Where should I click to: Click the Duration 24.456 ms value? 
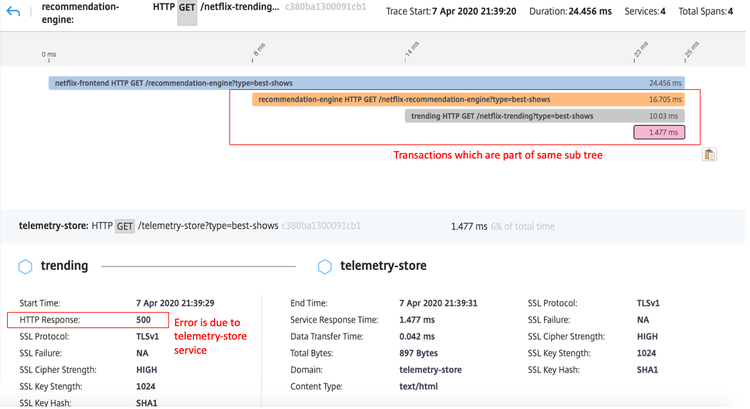(590, 11)
